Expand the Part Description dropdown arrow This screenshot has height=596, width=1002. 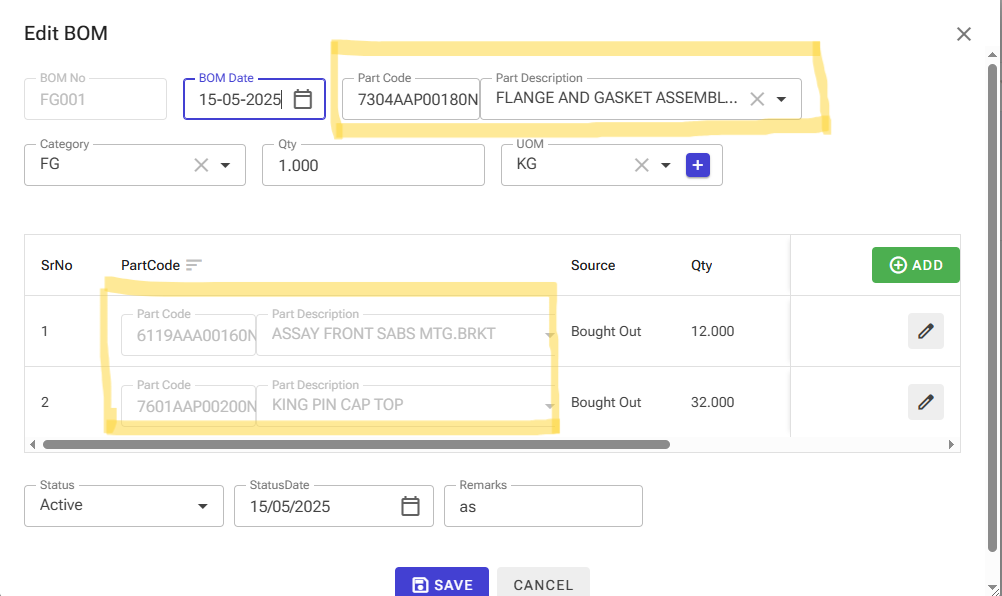(x=781, y=99)
